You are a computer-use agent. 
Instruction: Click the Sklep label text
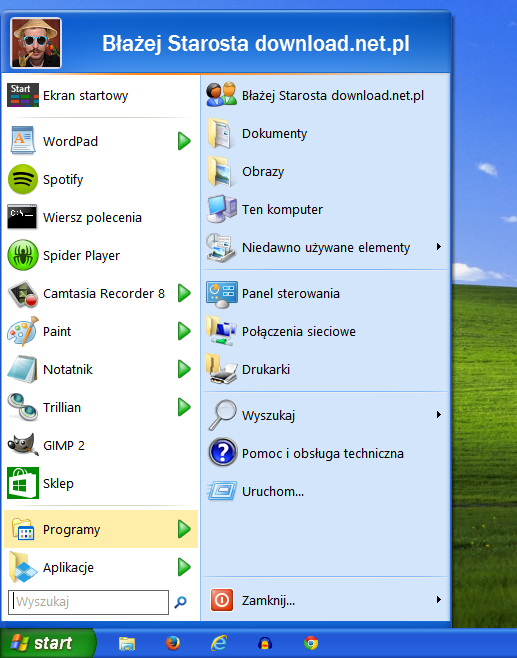tap(58, 483)
